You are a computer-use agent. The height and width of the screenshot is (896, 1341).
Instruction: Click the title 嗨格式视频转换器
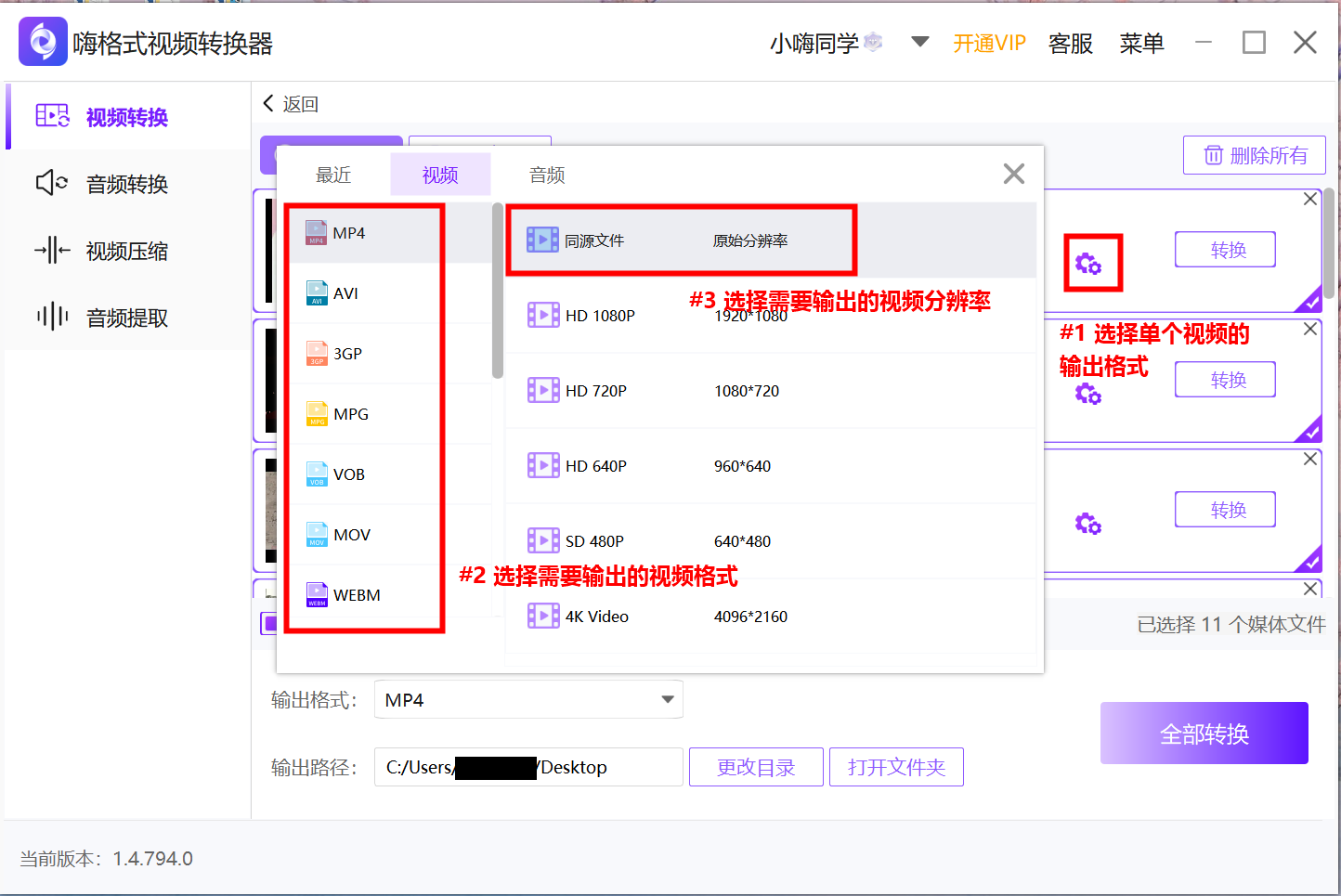pyautogui.click(x=174, y=44)
